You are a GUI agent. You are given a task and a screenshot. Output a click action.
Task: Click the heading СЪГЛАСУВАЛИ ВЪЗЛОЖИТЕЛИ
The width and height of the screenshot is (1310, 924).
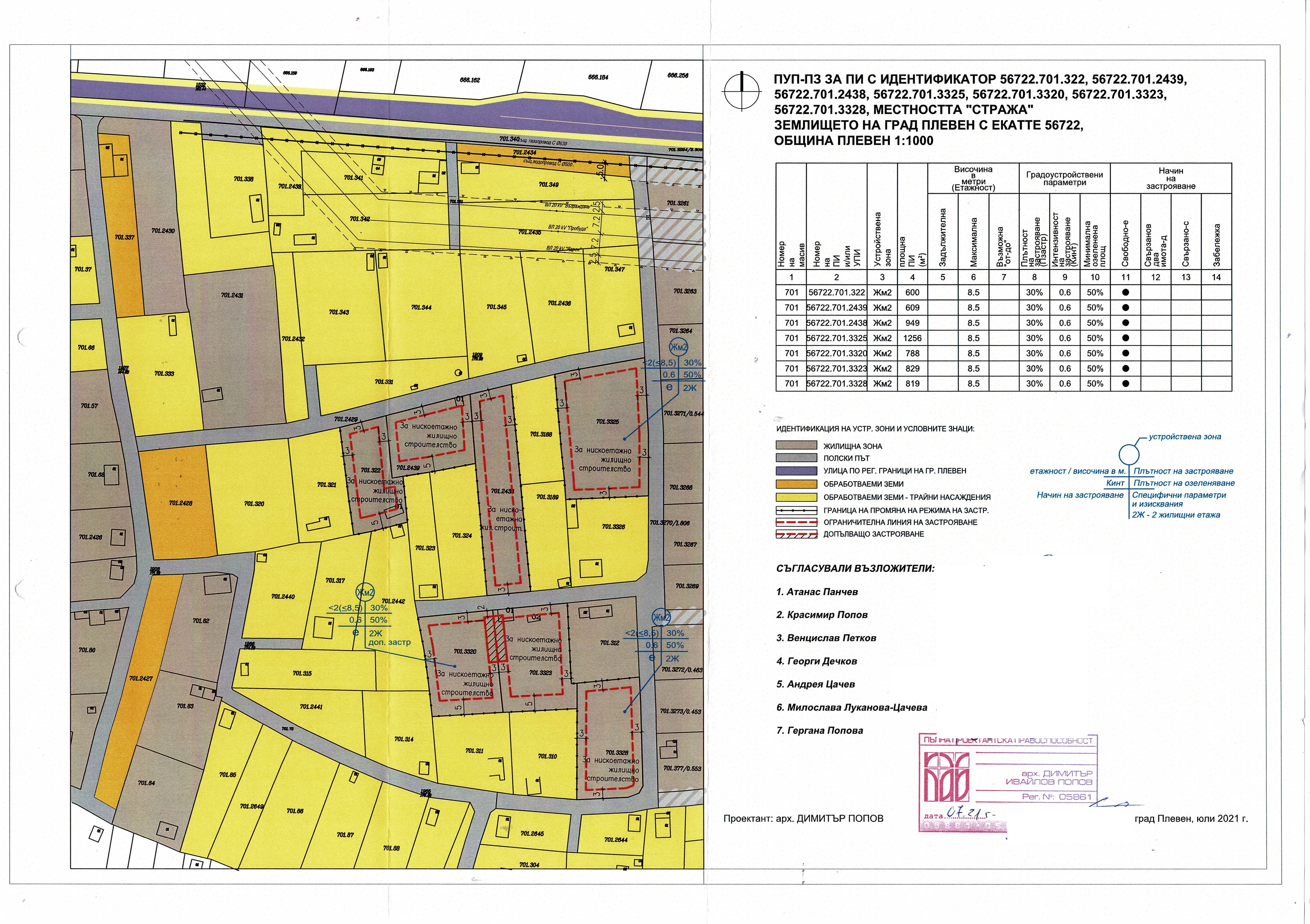(855, 569)
